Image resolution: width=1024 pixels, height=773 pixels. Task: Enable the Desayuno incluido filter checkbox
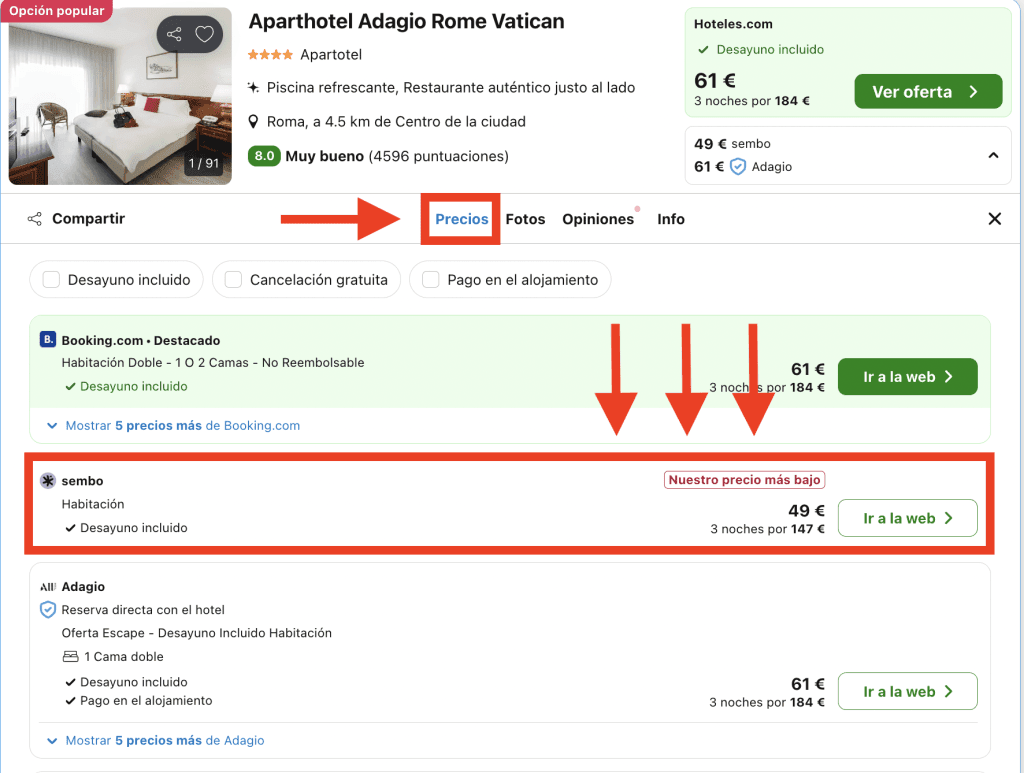click(x=52, y=280)
